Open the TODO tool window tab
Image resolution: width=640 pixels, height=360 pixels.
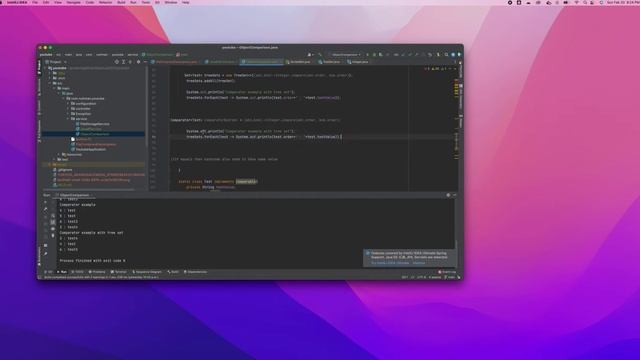pos(78,272)
